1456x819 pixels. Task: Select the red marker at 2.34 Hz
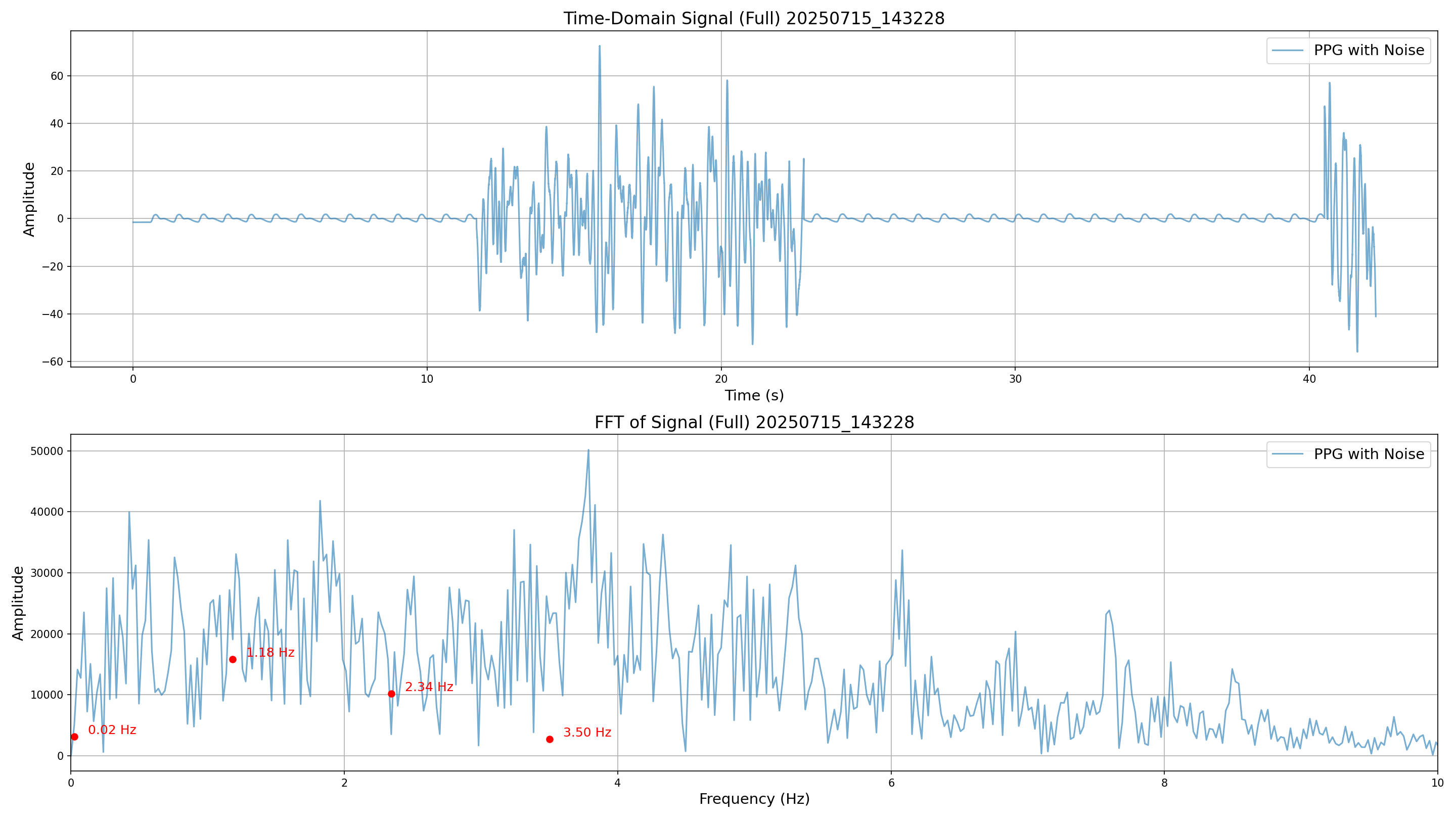pyautogui.click(x=391, y=694)
